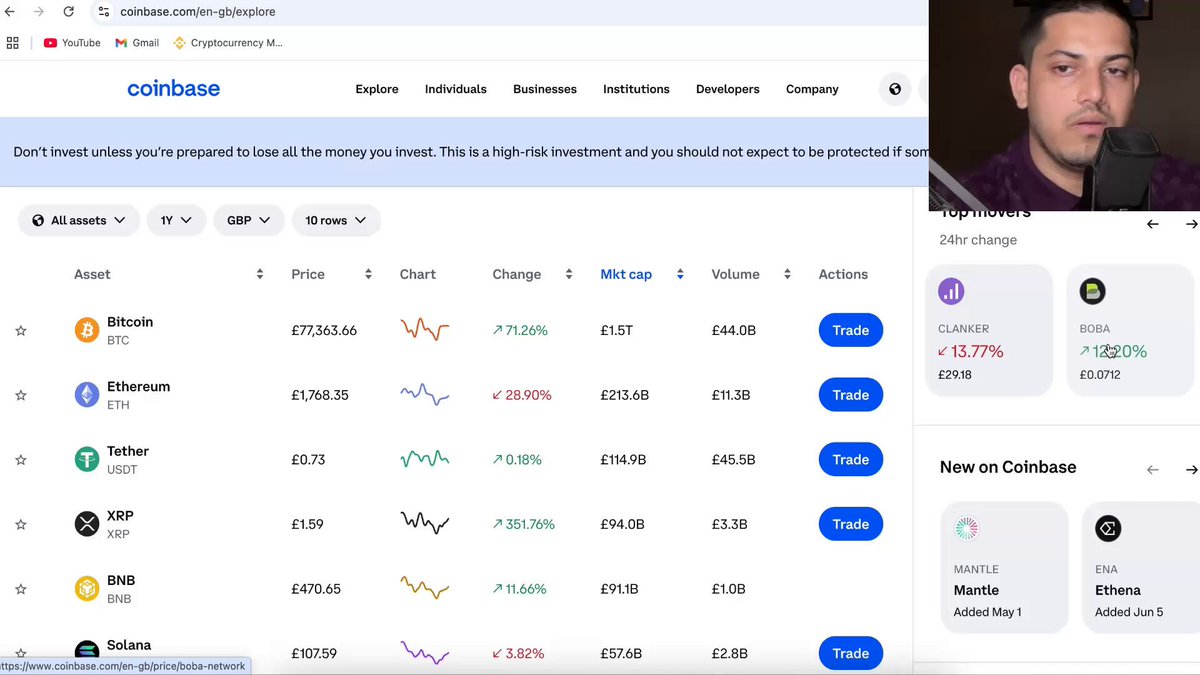Show previous New on Coinbase items
1200x675 pixels.
pos(1153,469)
